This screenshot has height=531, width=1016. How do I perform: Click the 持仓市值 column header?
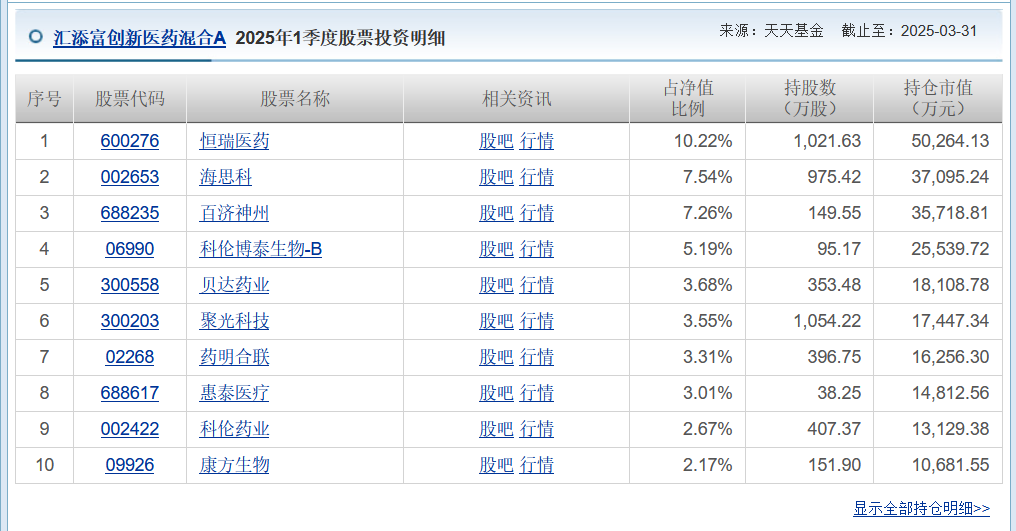point(938,99)
